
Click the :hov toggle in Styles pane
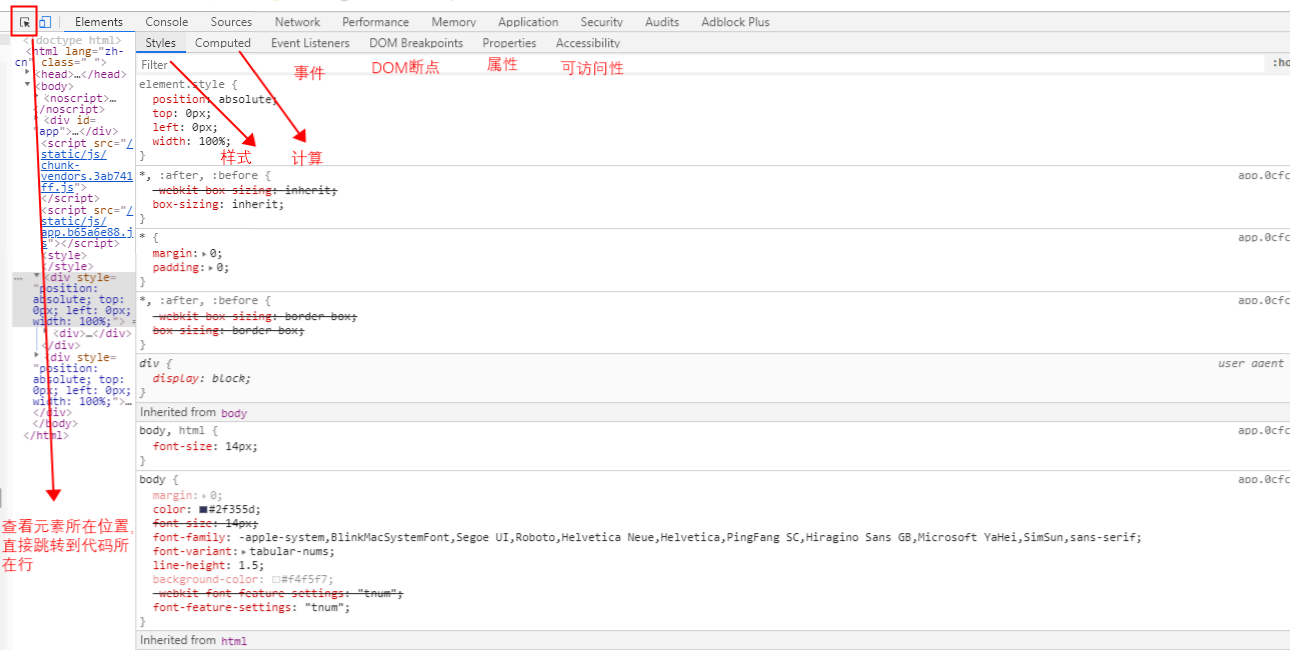pyautogui.click(x=1280, y=63)
